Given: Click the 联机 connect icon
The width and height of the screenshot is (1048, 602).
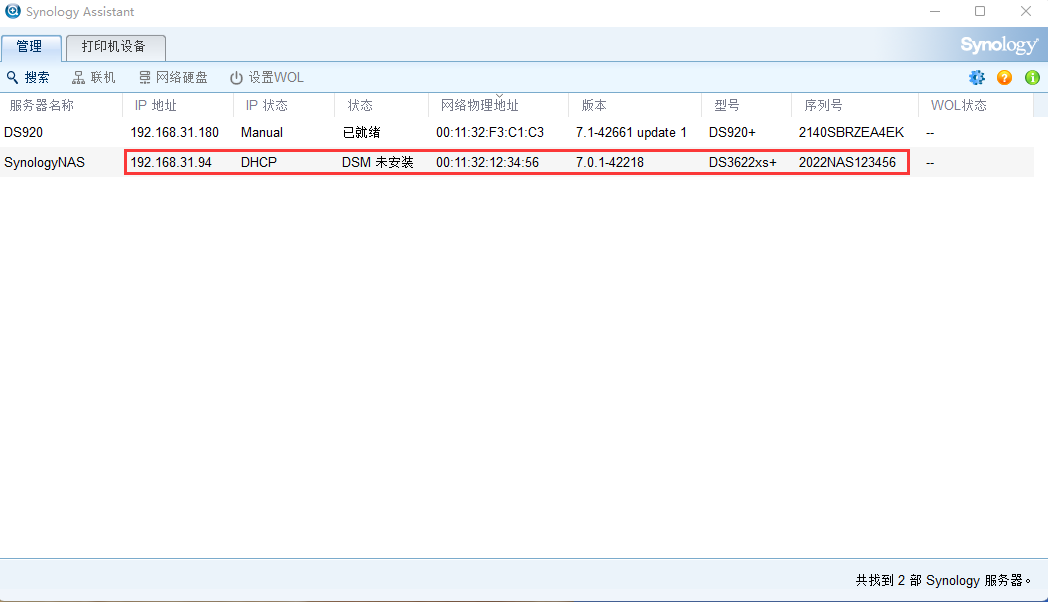Looking at the screenshot, I should [79, 78].
